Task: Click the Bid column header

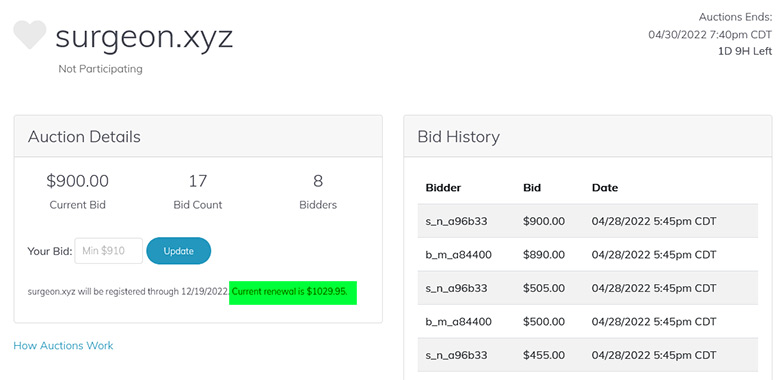Action: 532,188
